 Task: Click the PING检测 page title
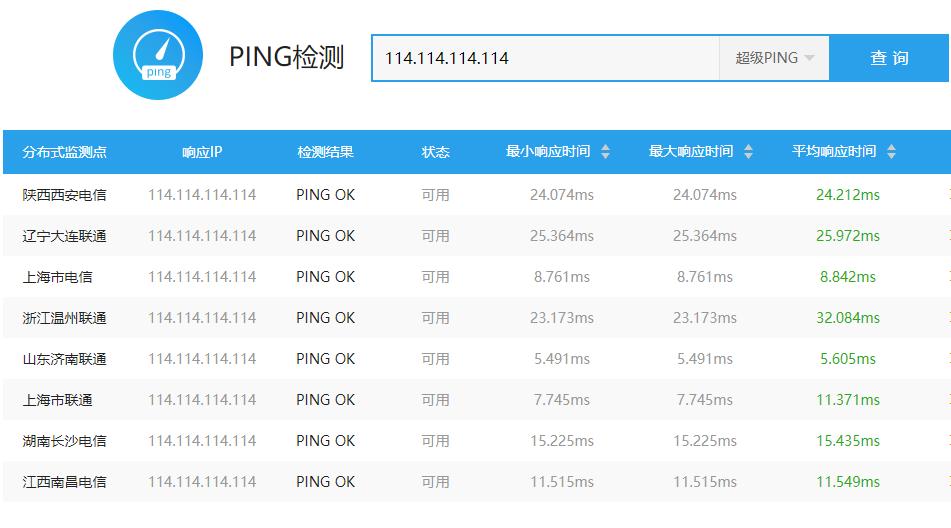tap(286, 58)
